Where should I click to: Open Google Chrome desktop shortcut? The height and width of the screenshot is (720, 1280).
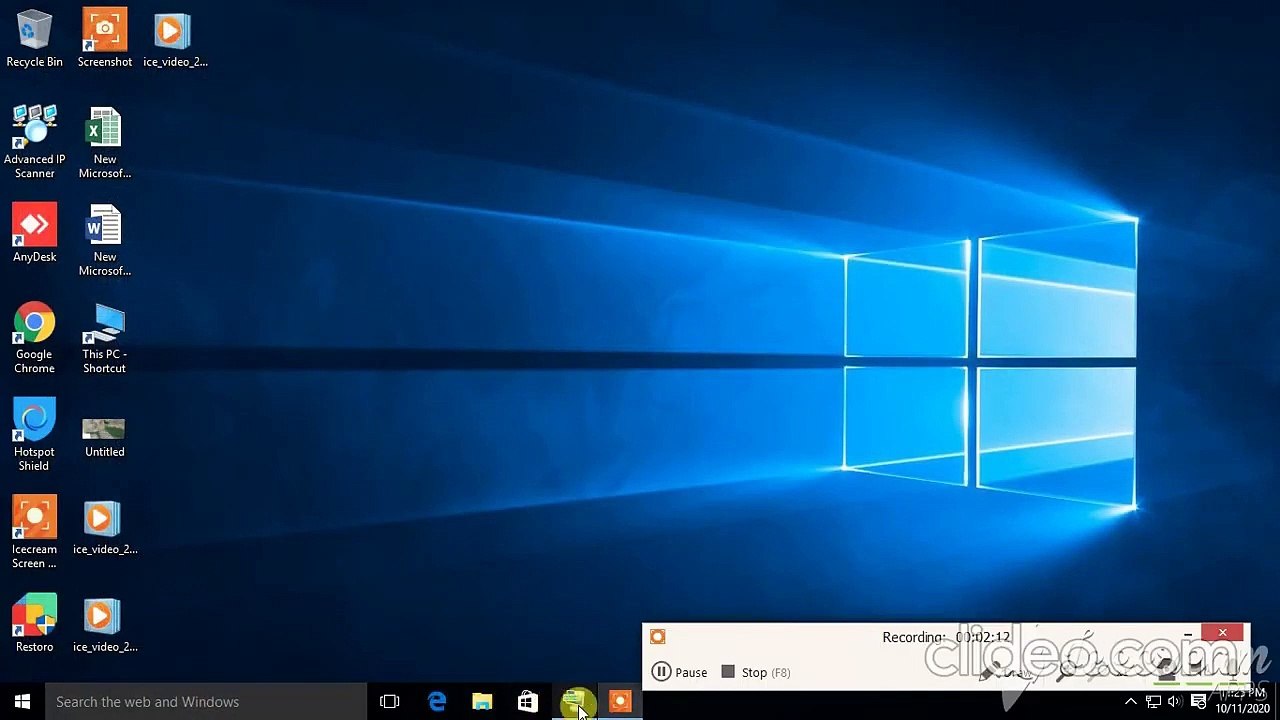point(34,338)
